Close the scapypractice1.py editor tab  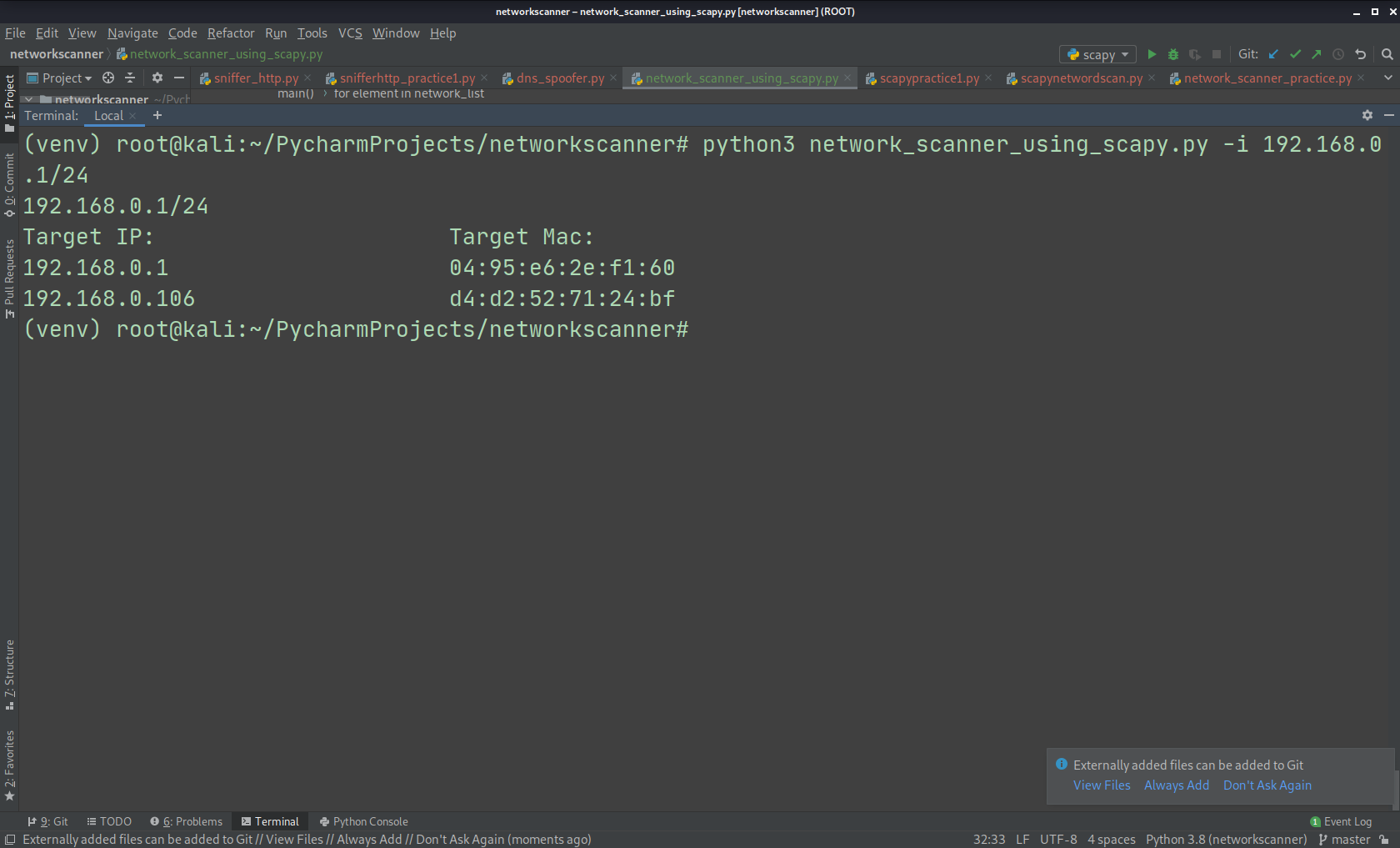tap(988, 78)
